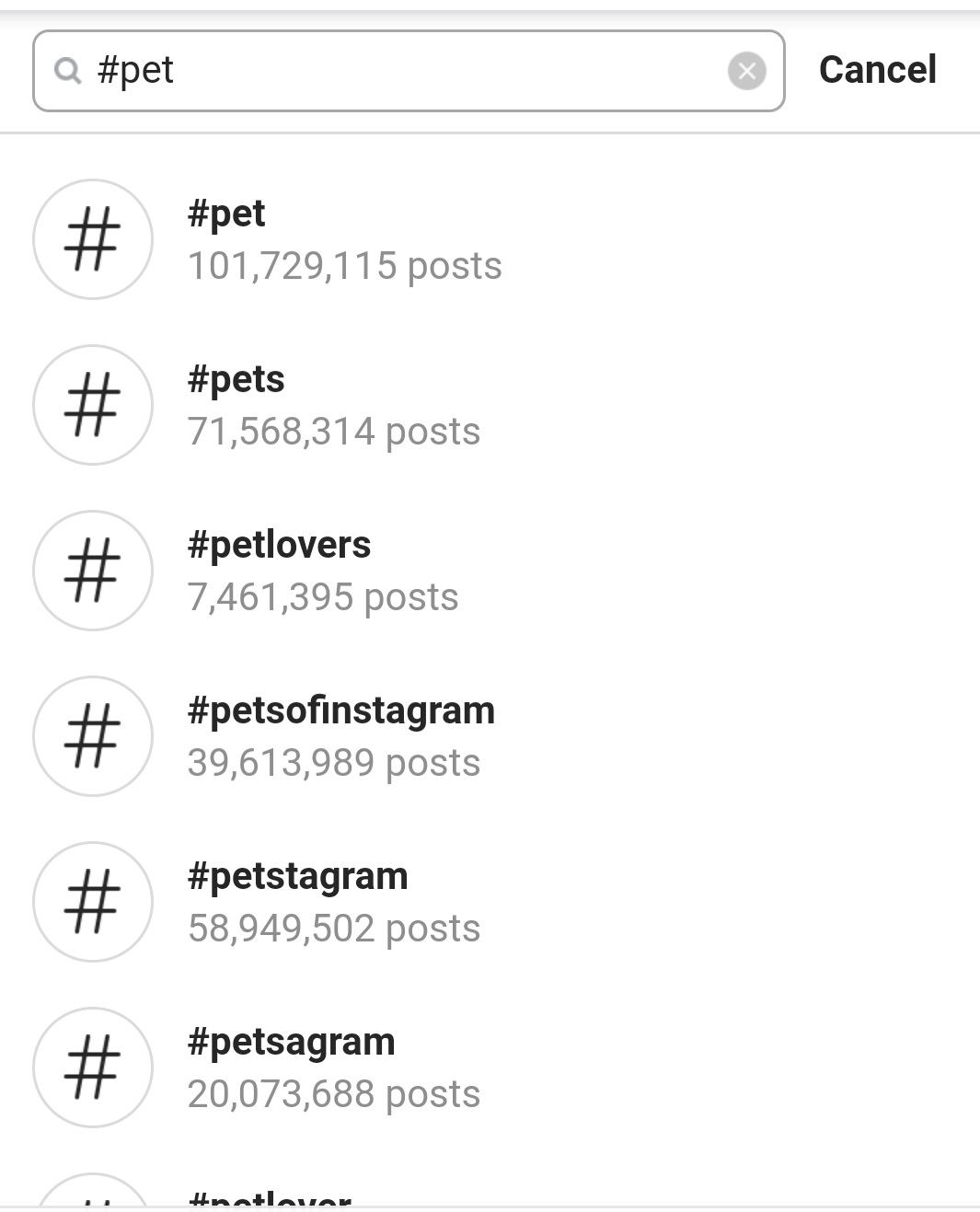The width and height of the screenshot is (980, 1212).
Task: Click the 39,613,989 posts count
Action: (x=333, y=763)
